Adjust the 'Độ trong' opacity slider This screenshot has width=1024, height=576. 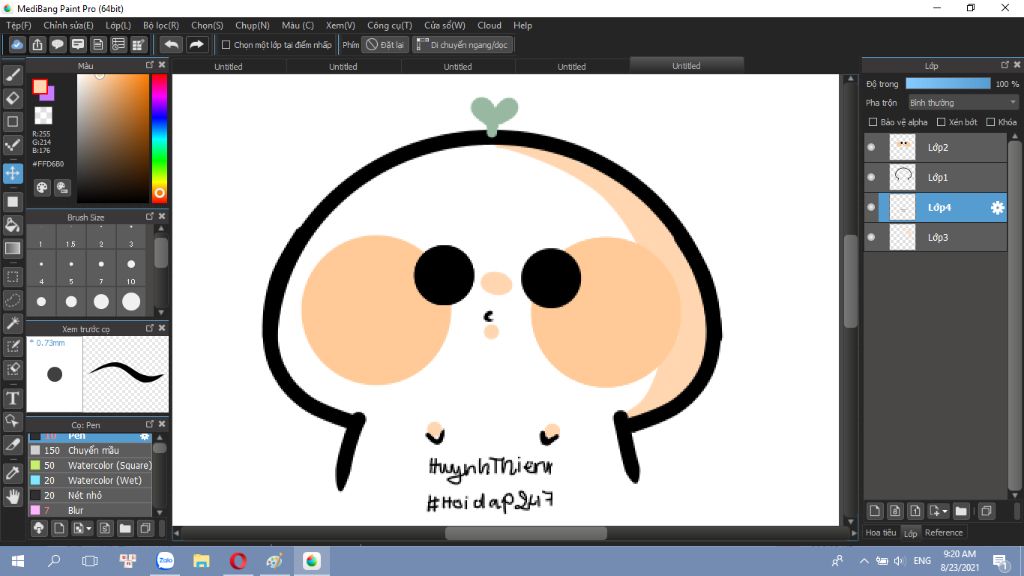click(x=948, y=84)
